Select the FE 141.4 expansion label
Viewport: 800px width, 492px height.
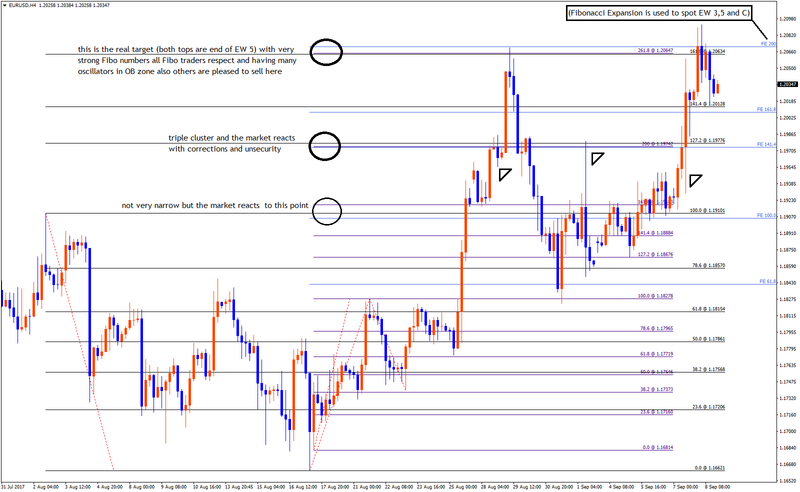point(766,145)
